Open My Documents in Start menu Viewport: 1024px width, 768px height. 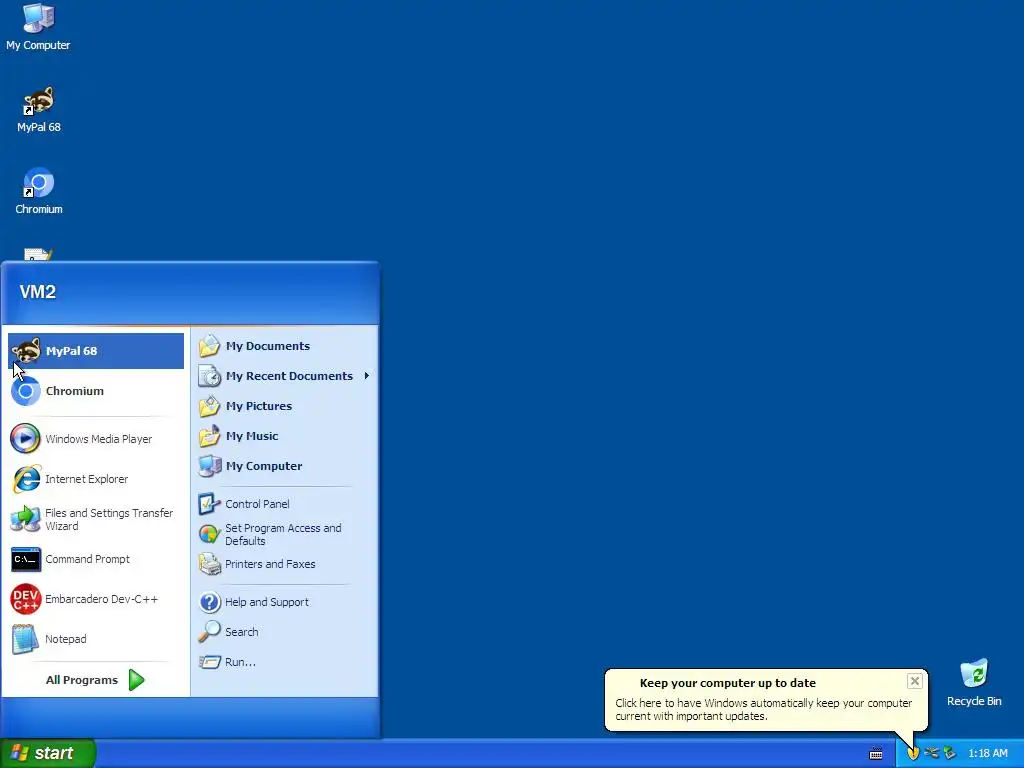tap(284, 346)
